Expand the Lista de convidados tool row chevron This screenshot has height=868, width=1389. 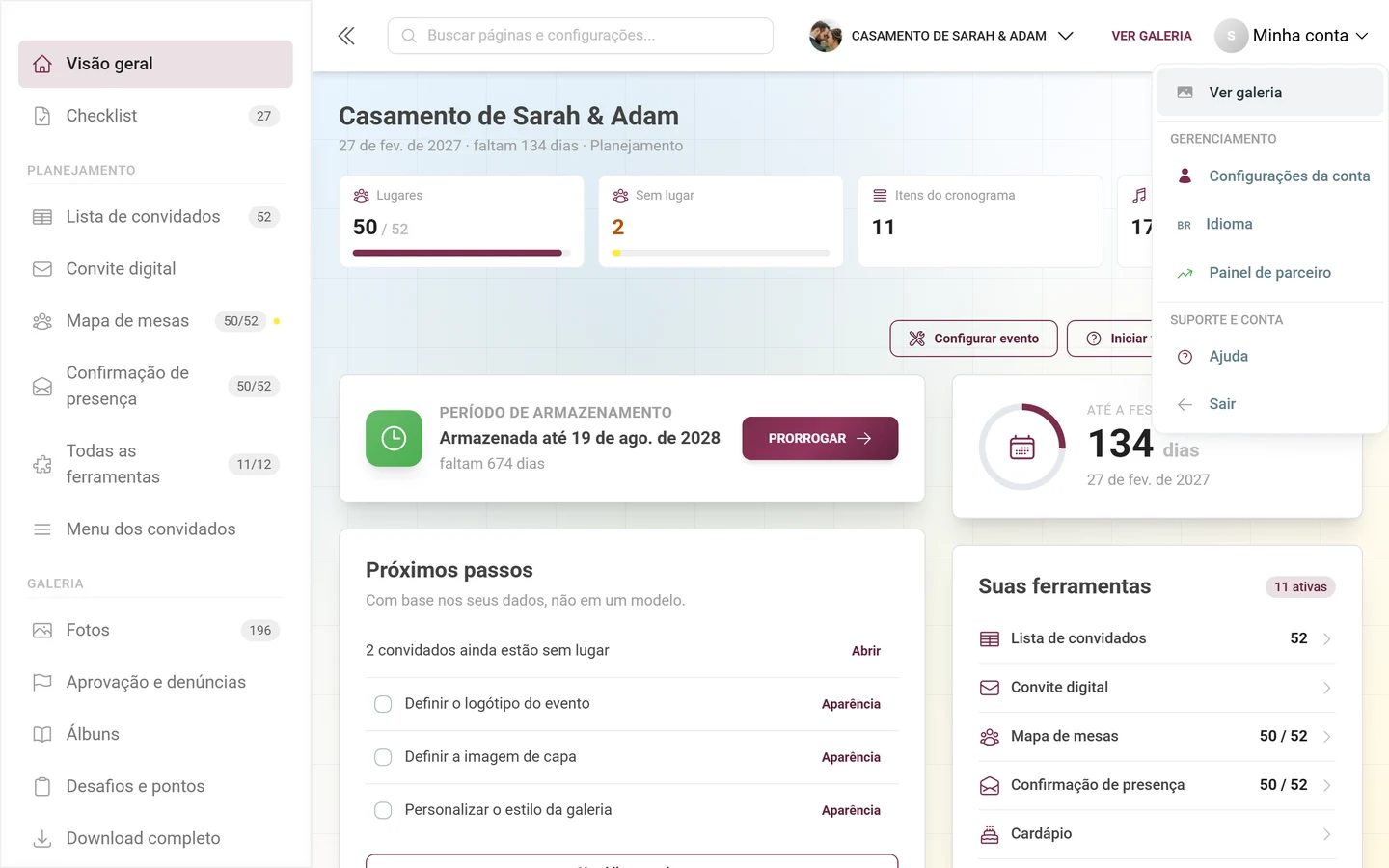[x=1327, y=638]
